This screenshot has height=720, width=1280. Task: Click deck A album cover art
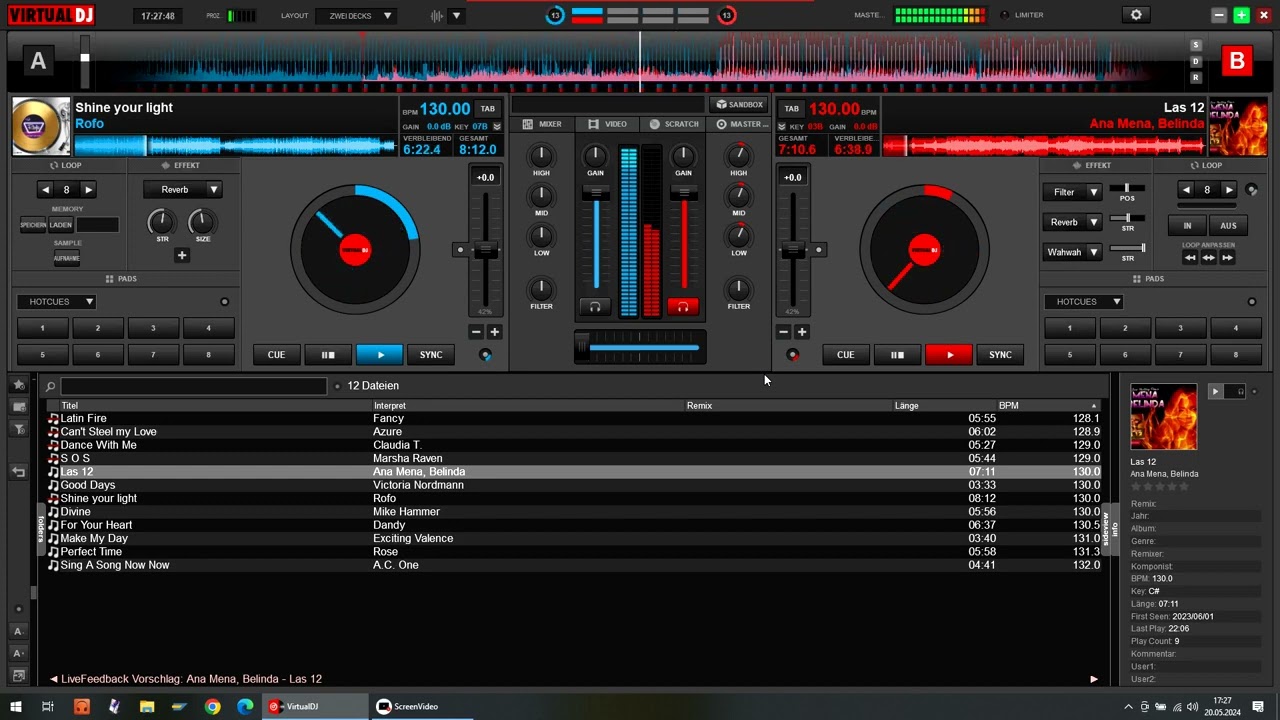(41, 127)
